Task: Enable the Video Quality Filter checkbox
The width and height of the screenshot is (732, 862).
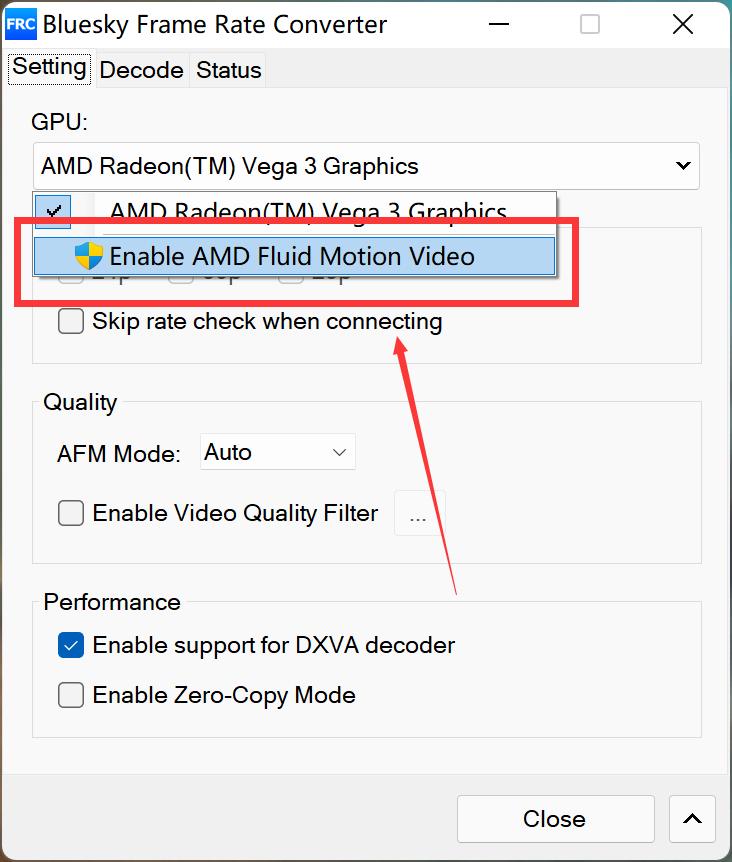Action: point(71,513)
